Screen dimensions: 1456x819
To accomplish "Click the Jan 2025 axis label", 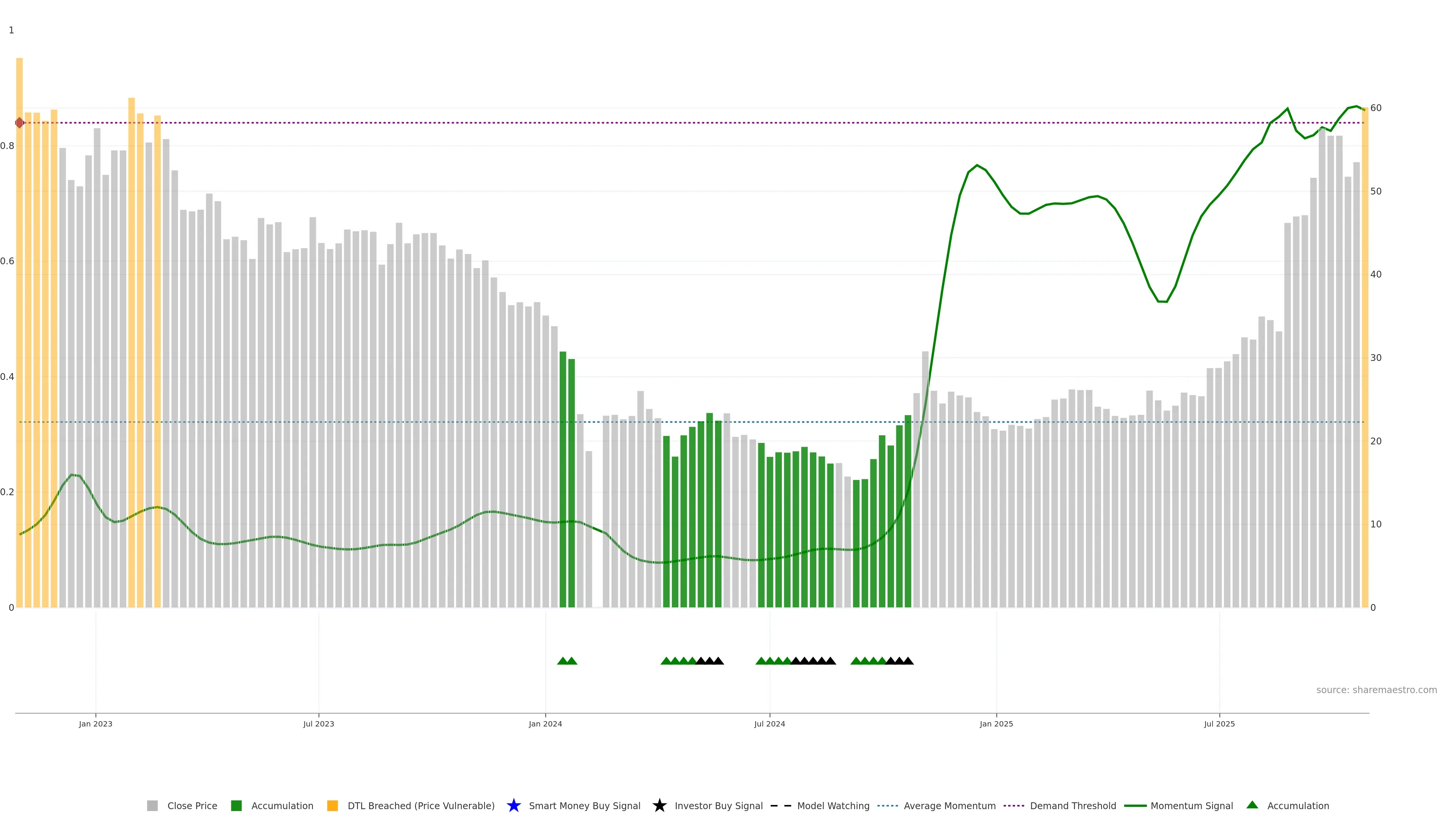I will pos(996,723).
